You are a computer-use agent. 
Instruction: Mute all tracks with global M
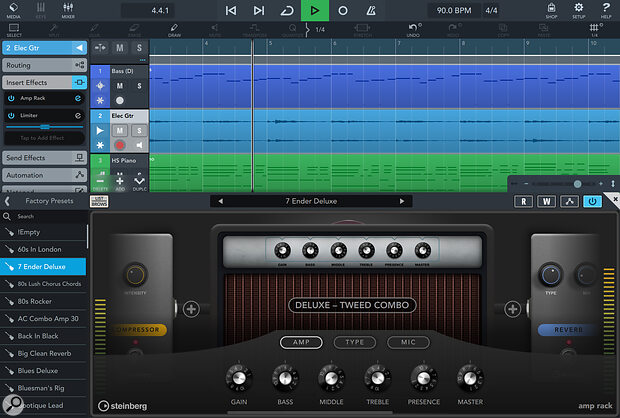coord(119,48)
